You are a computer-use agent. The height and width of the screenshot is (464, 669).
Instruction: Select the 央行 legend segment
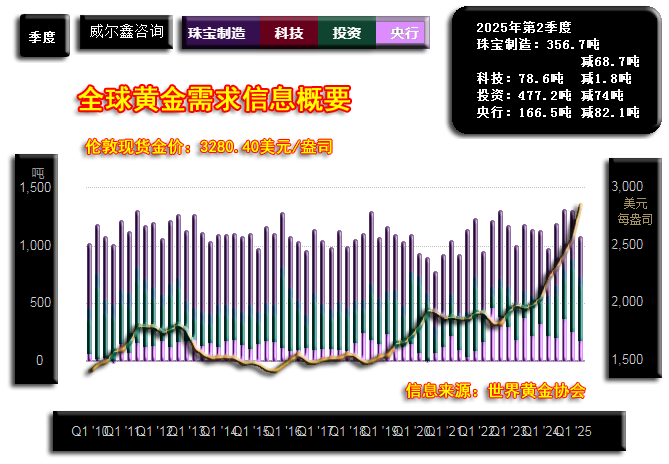tap(402, 32)
